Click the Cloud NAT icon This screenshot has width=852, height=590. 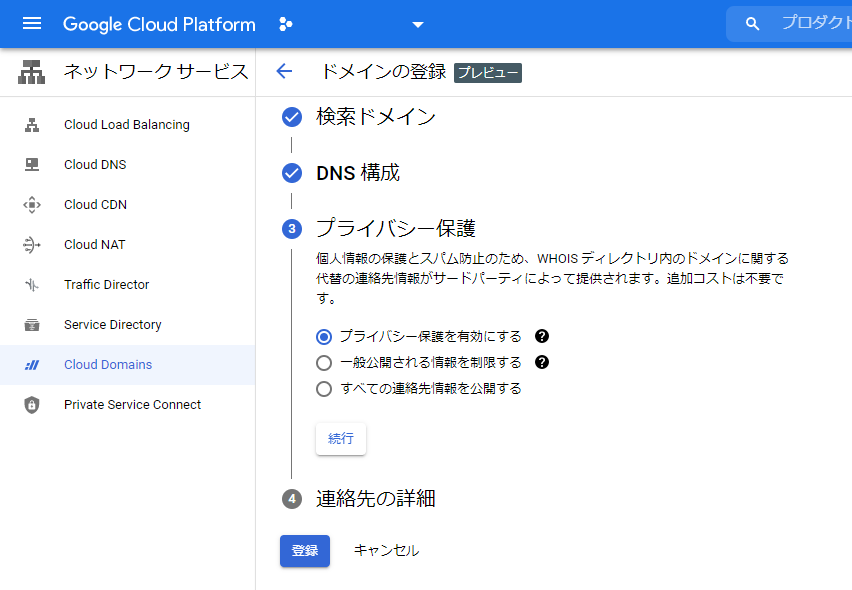pos(32,245)
